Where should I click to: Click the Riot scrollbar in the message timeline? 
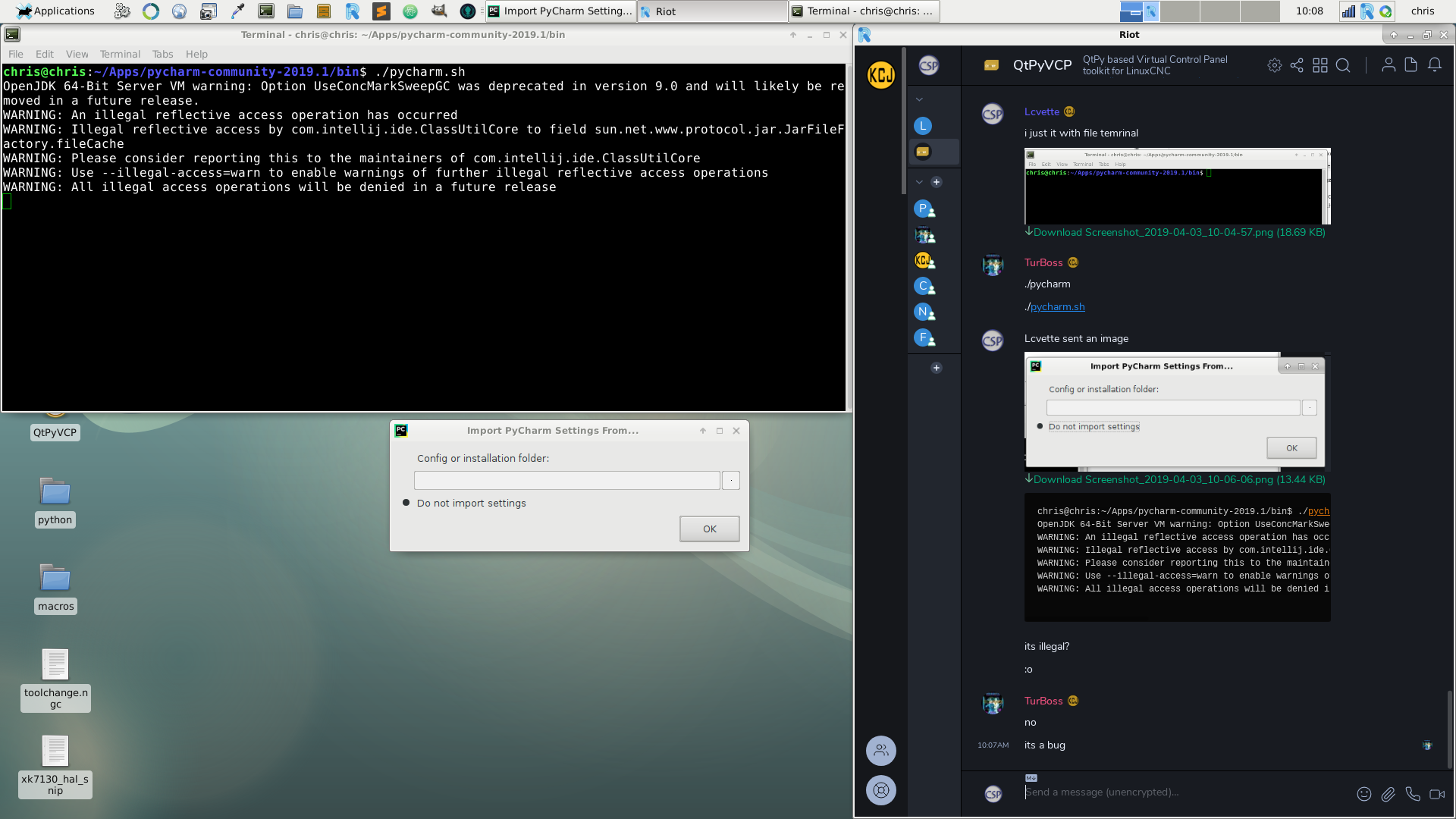click(1450, 730)
